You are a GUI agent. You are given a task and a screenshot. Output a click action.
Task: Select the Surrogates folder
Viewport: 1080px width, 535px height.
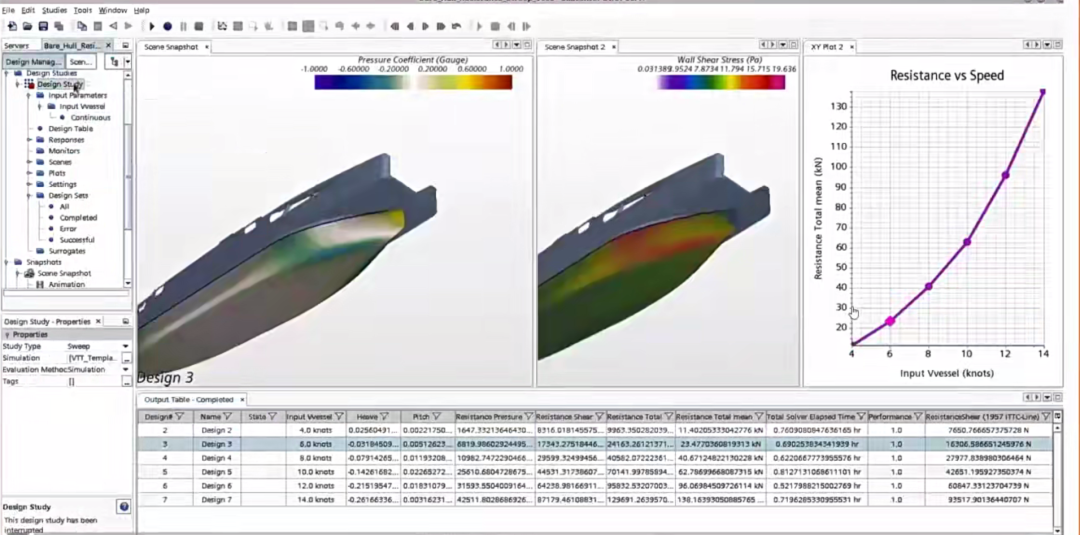[x=67, y=251]
